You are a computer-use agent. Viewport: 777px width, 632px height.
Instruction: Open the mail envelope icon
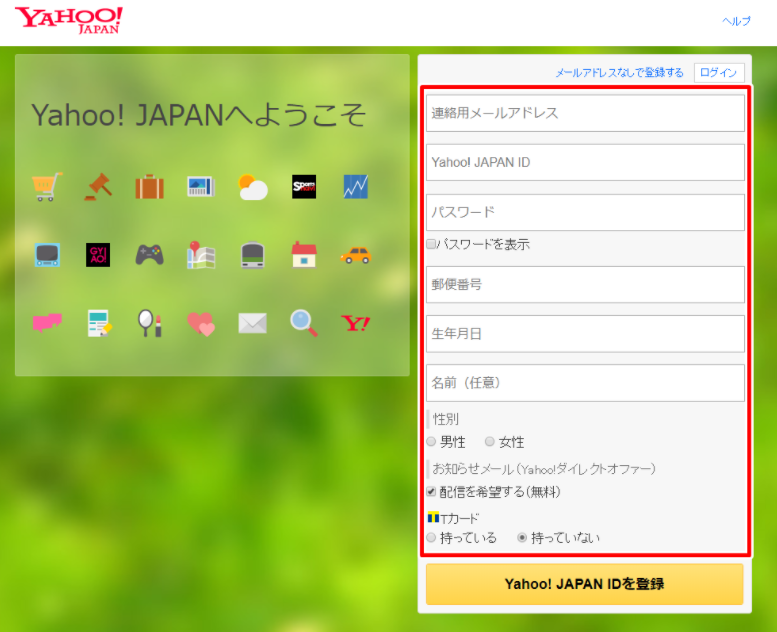(253, 323)
